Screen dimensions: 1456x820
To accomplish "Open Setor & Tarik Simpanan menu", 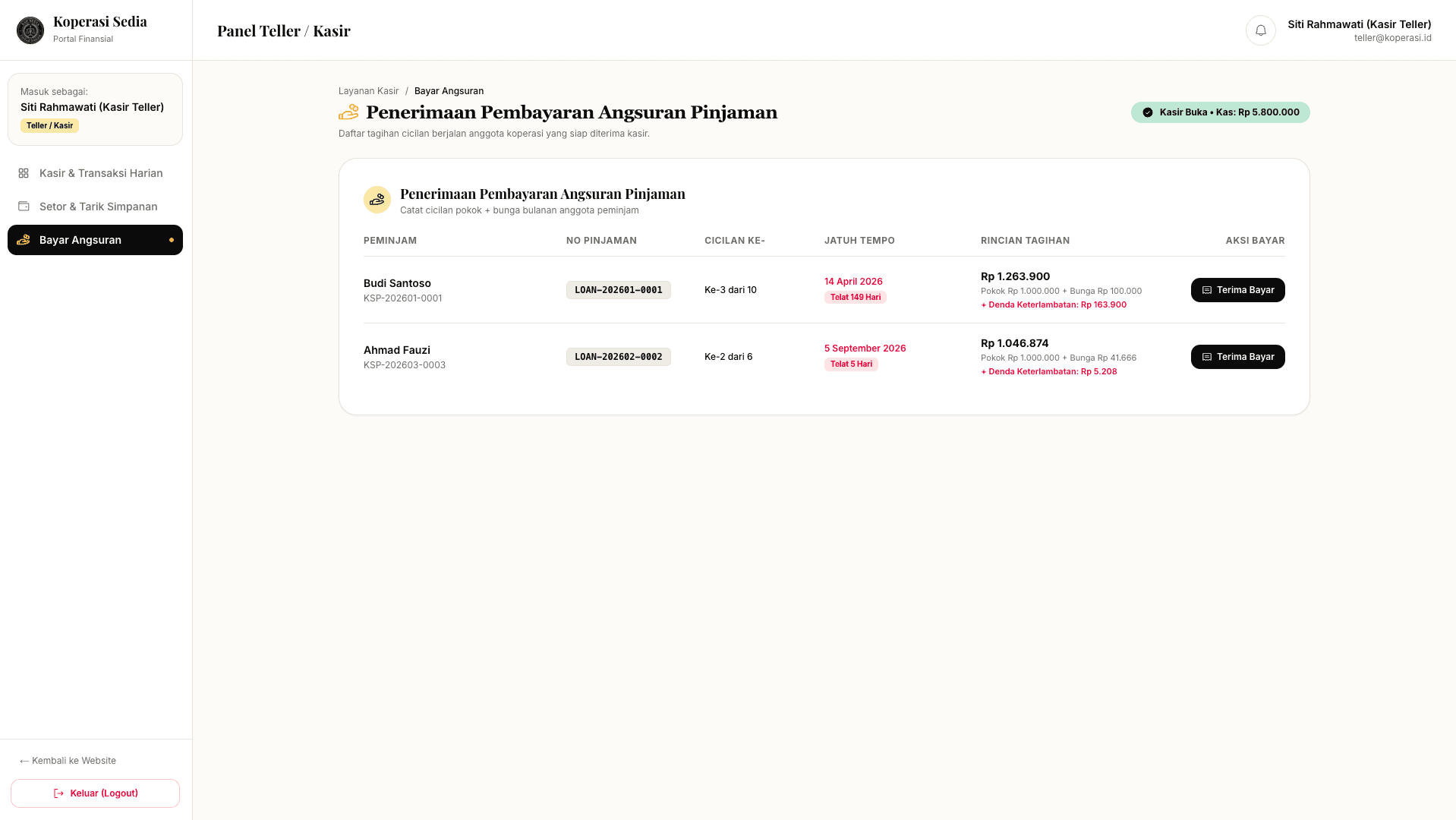I will [95, 207].
